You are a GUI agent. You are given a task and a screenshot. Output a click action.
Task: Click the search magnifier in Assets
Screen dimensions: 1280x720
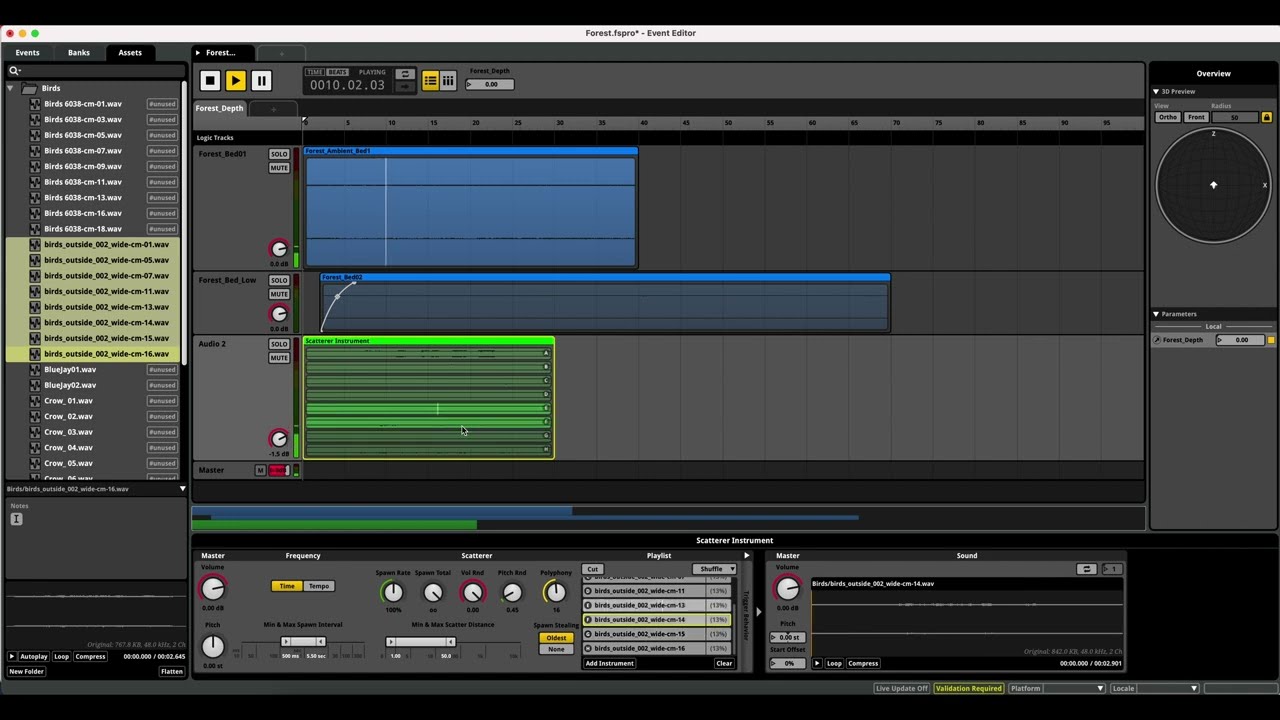pos(15,71)
